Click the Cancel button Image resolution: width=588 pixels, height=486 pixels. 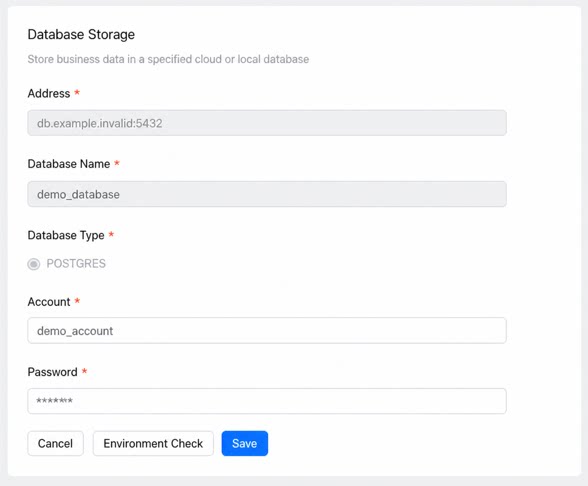[56, 444]
